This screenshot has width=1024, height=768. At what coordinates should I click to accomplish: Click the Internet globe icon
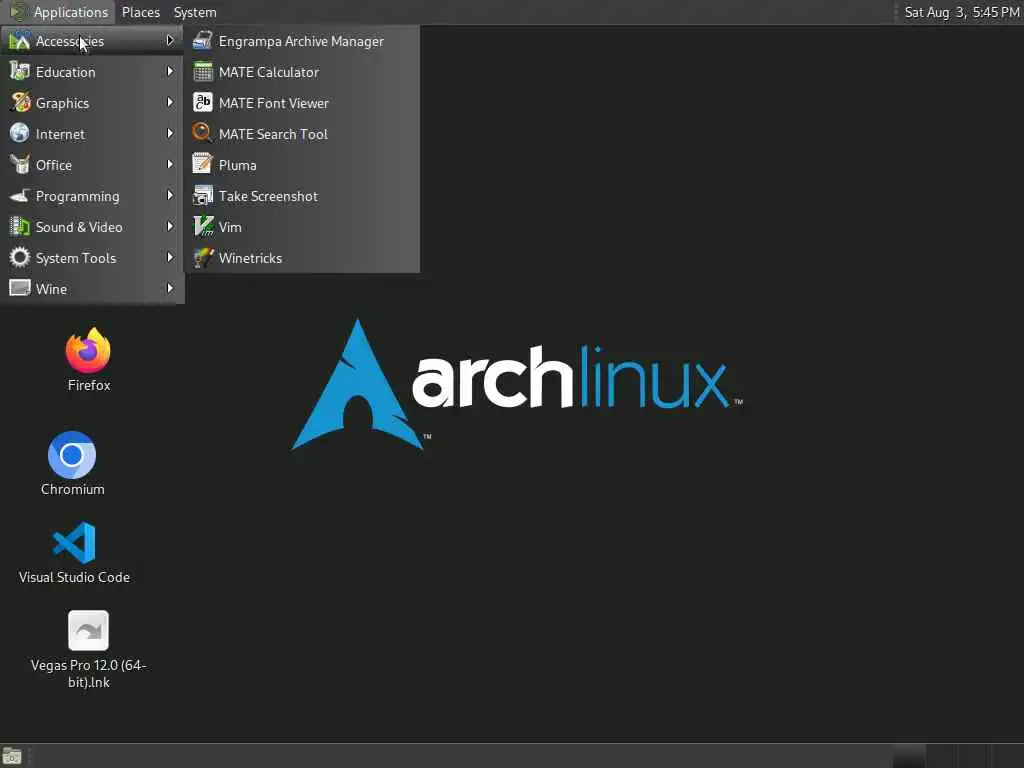(x=20, y=133)
